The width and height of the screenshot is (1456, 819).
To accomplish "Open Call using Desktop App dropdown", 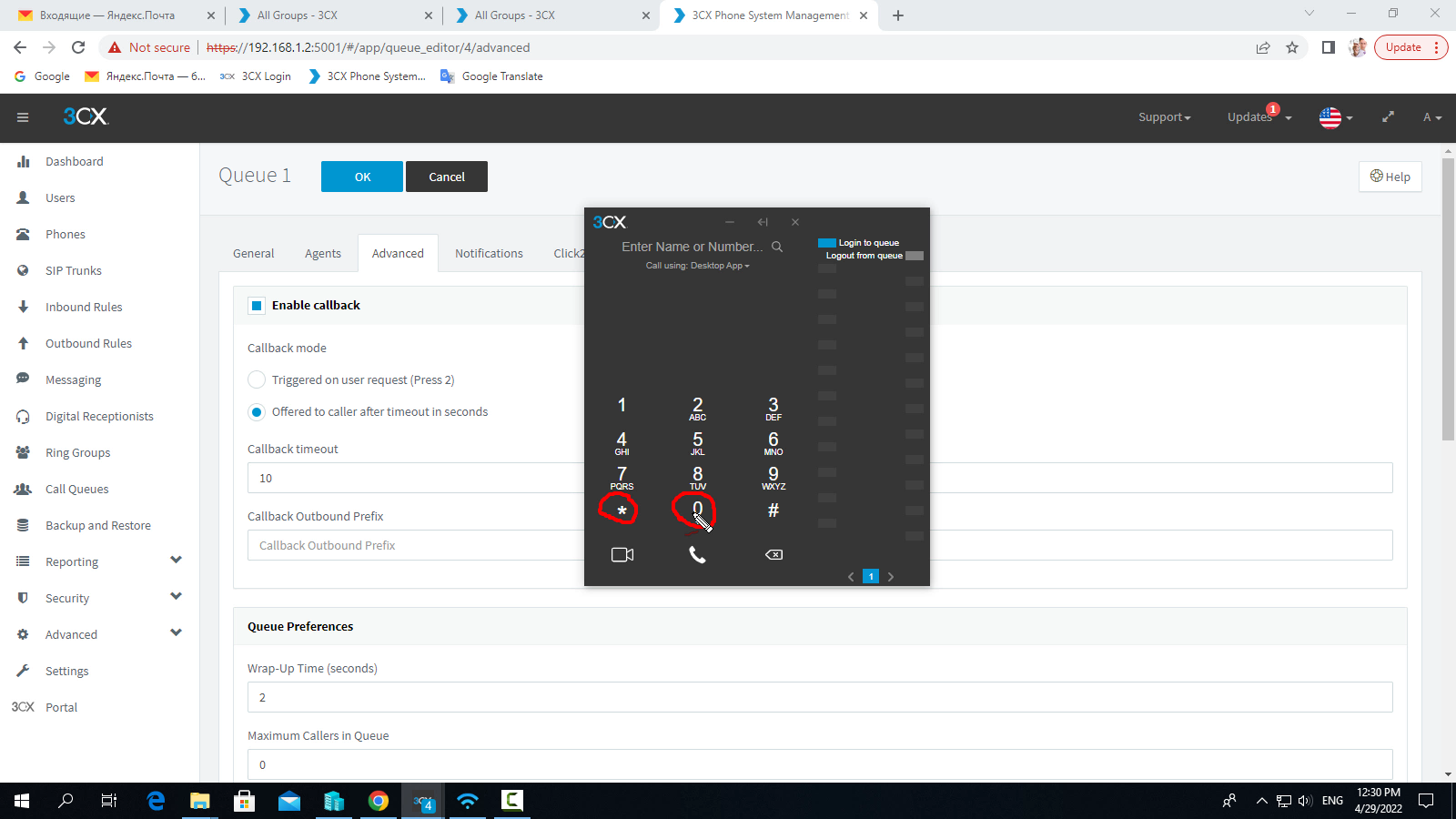I will coord(697,266).
